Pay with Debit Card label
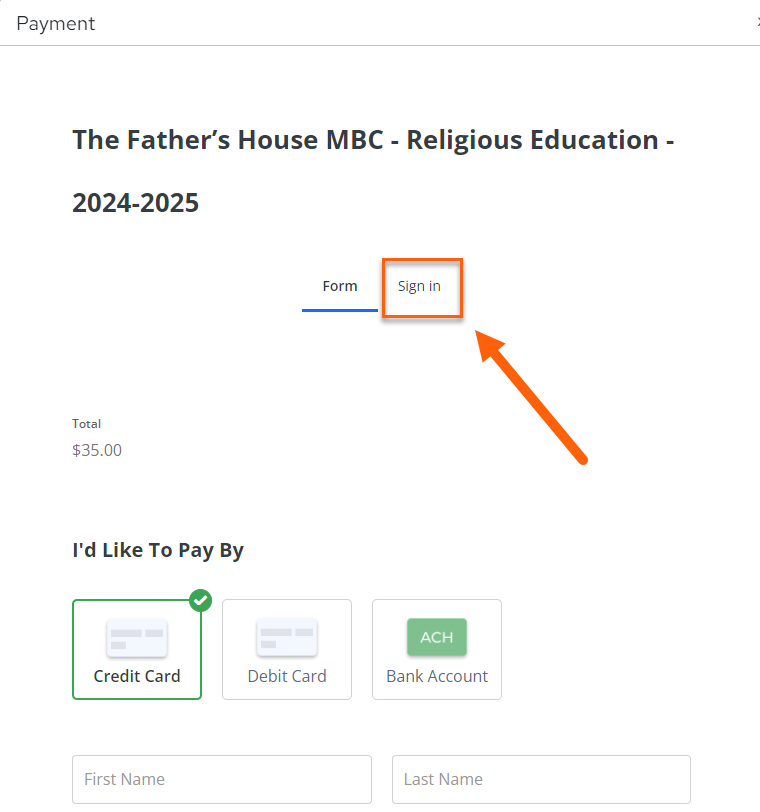The height and width of the screenshot is (812, 760). pyautogui.click(x=287, y=676)
